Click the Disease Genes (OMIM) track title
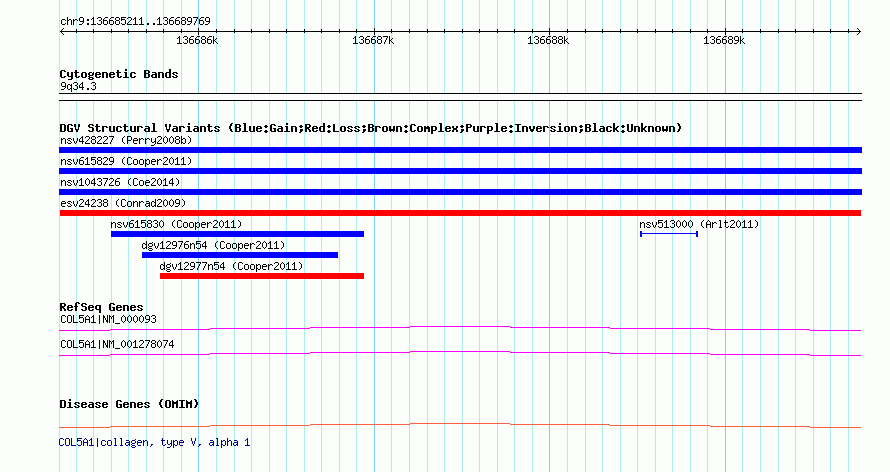The image size is (890, 472). pyautogui.click(x=129, y=404)
